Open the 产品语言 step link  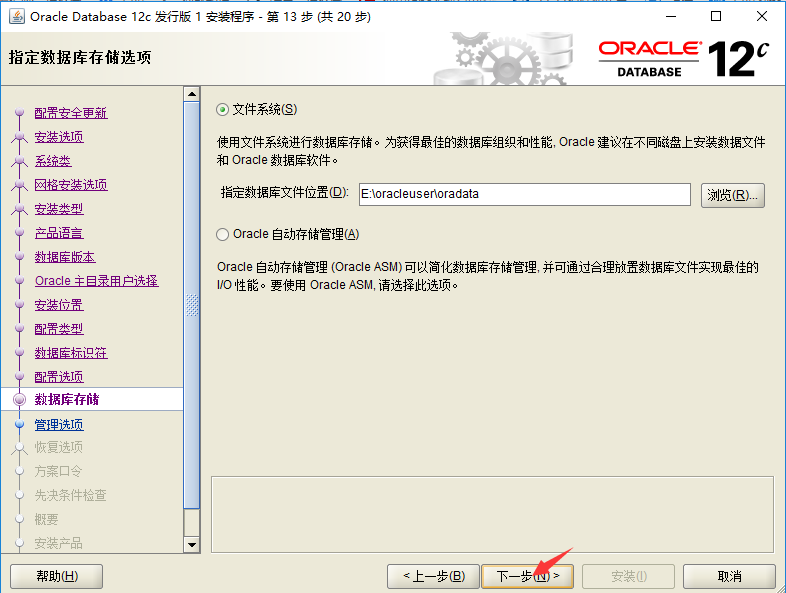click(x=59, y=233)
